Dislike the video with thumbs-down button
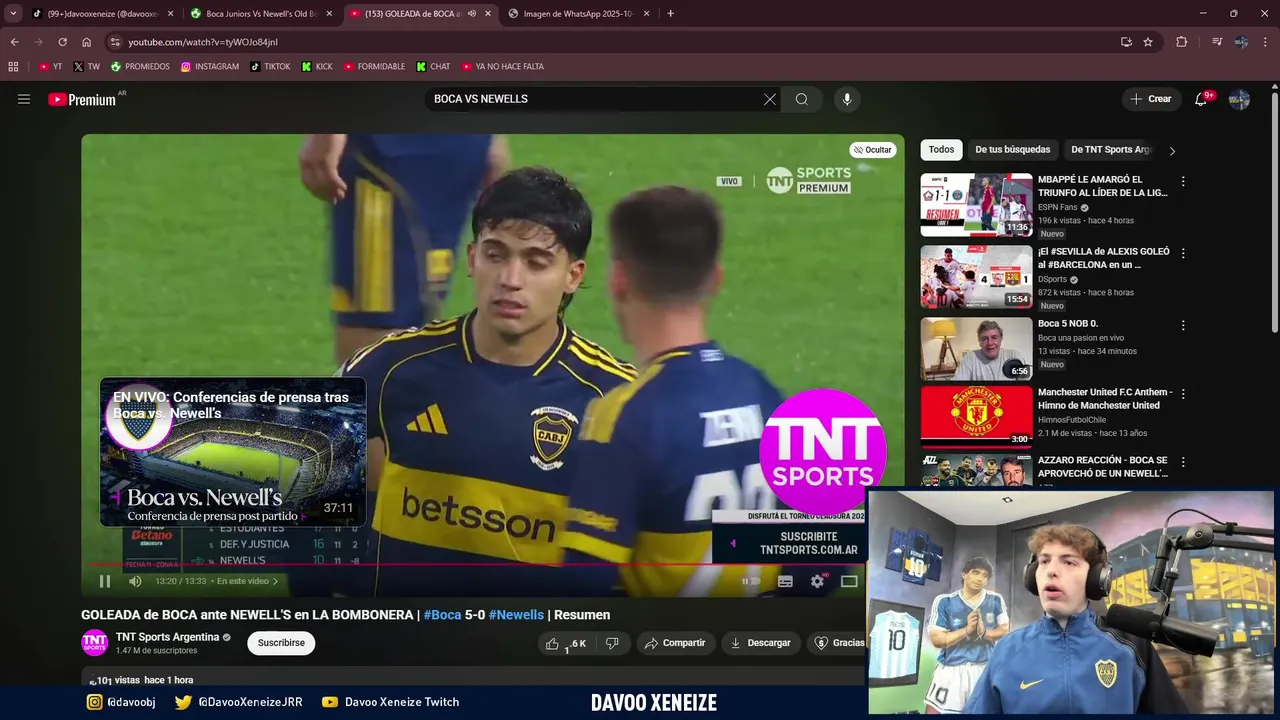Viewport: 1280px width, 720px height. [612, 643]
